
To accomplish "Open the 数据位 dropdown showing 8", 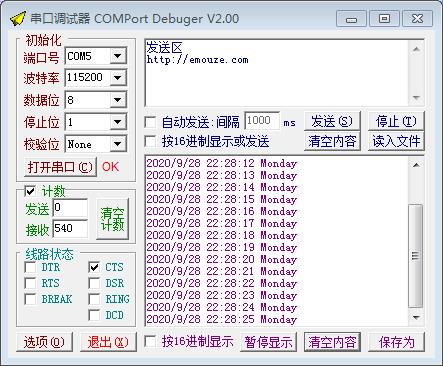I will pos(118,100).
